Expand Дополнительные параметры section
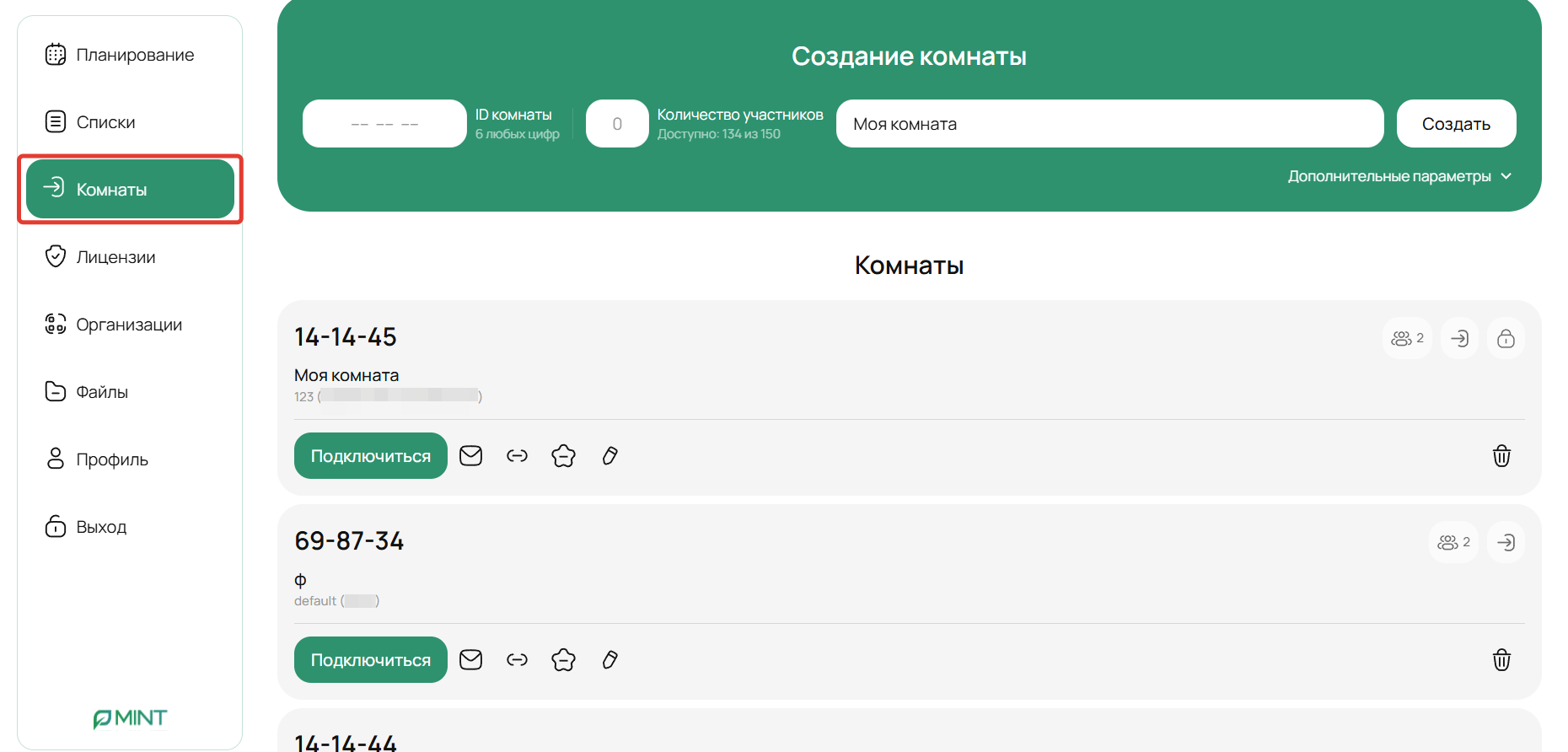The image size is (1568, 752). [1399, 176]
